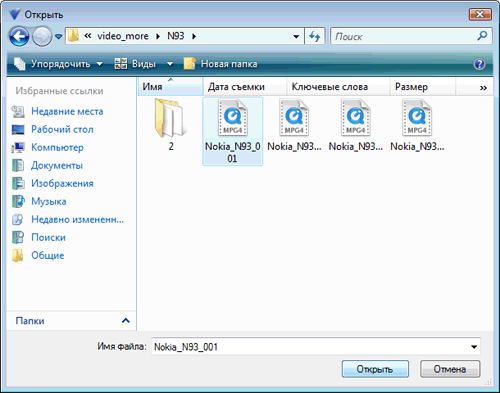500x393 pixels.
Task: Click the folder icon in address bar
Action: [x=73, y=36]
